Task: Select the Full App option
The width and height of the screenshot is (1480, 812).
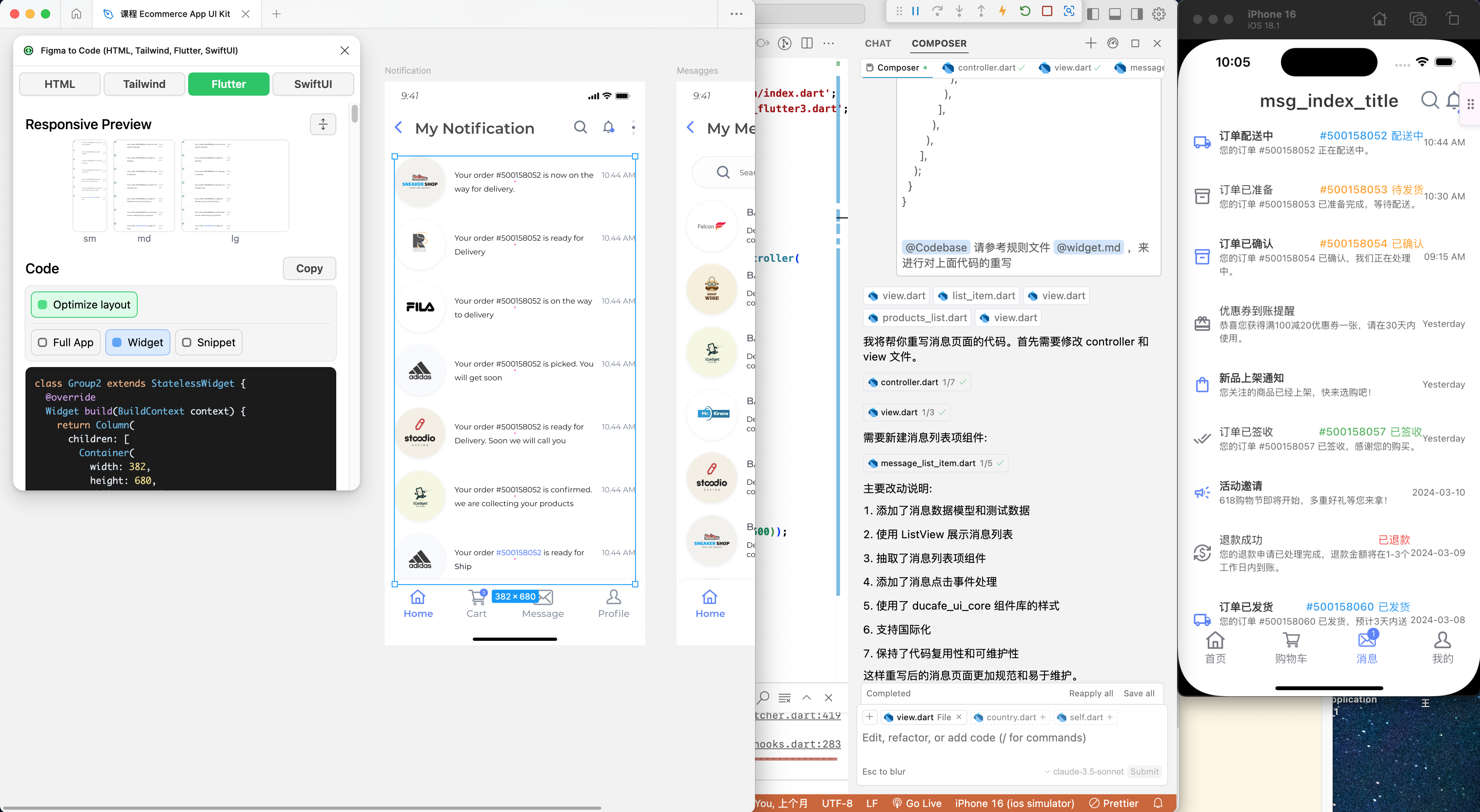Action: pyautogui.click(x=65, y=342)
